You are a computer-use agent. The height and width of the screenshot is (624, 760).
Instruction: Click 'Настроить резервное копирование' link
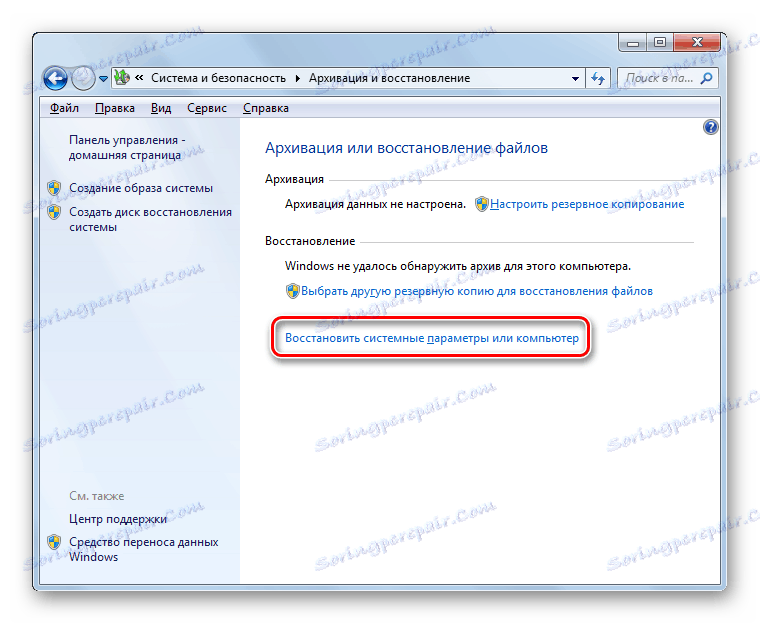(x=587, y=204)
